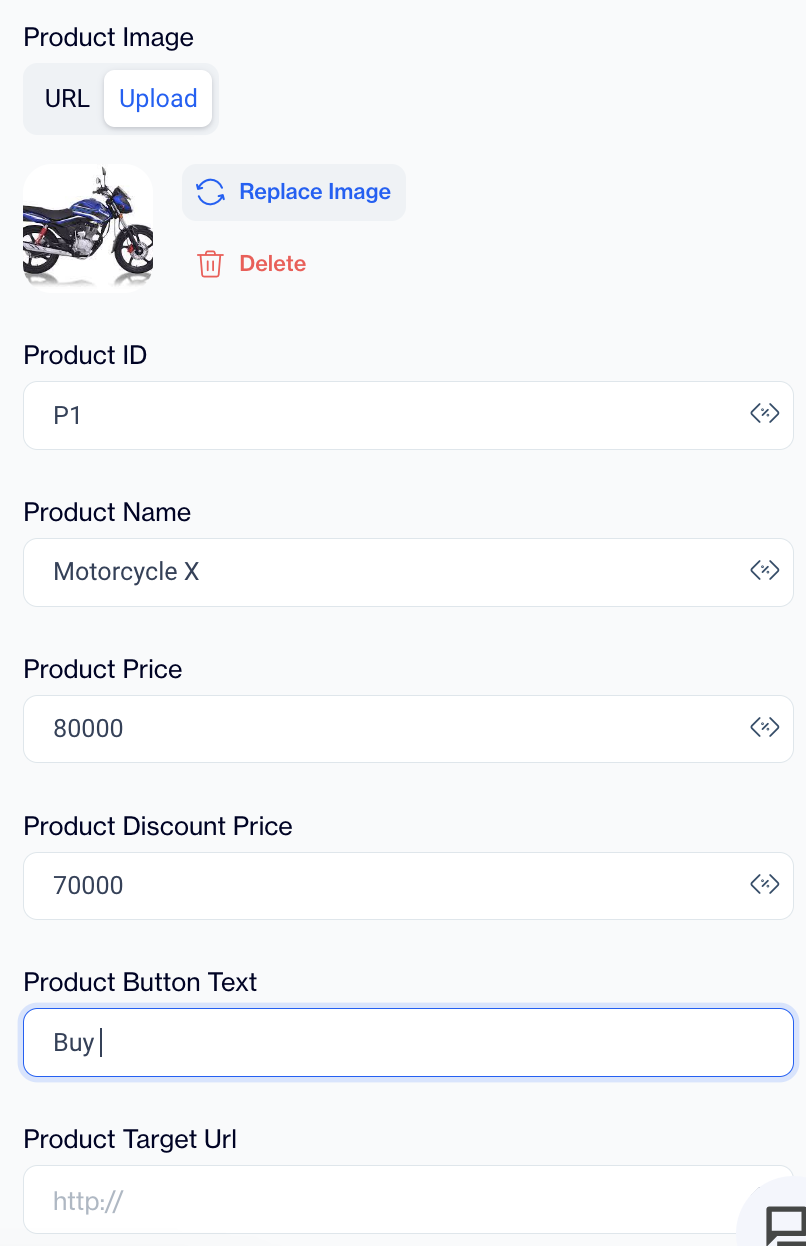Click the Product Image heading label
This screenshot has width=806, height=1246.
(108, 38)
